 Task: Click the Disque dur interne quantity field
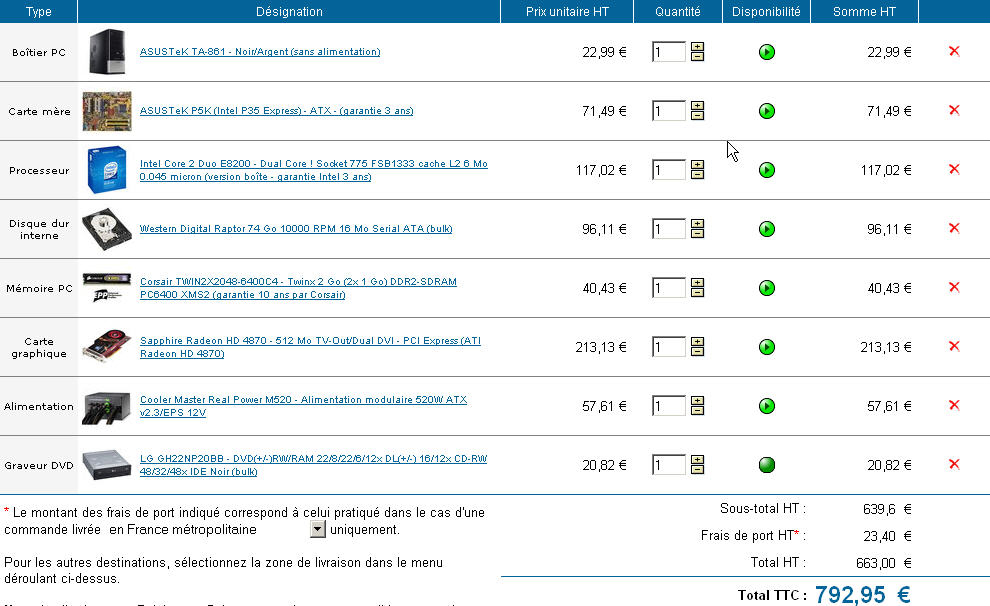669,229
